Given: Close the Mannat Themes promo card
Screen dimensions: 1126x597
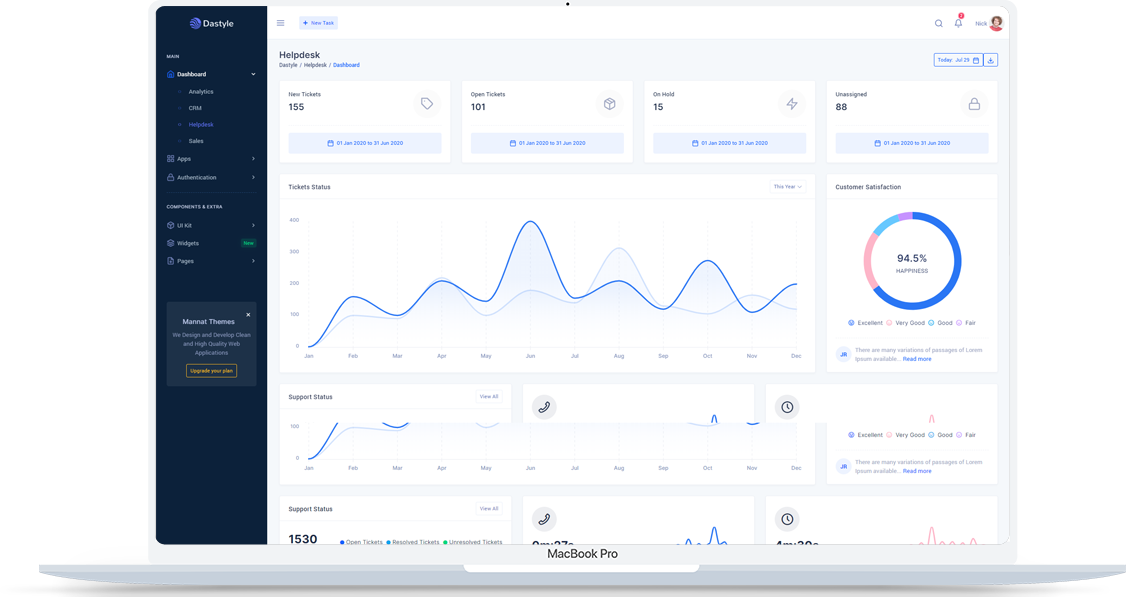Looking at the screenshot, I should point(248,315).
